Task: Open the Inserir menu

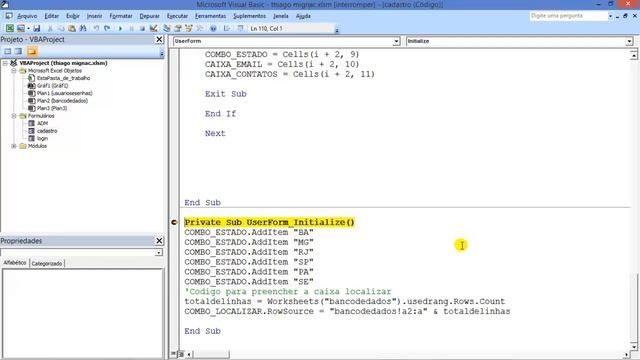Action: [94, 16]
